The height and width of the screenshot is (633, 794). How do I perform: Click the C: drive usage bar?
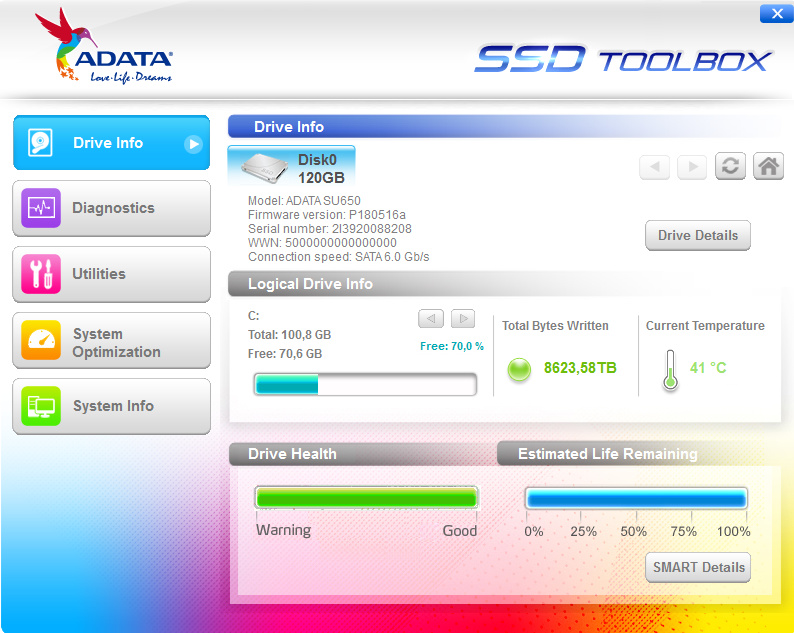[x=365, y=385]
